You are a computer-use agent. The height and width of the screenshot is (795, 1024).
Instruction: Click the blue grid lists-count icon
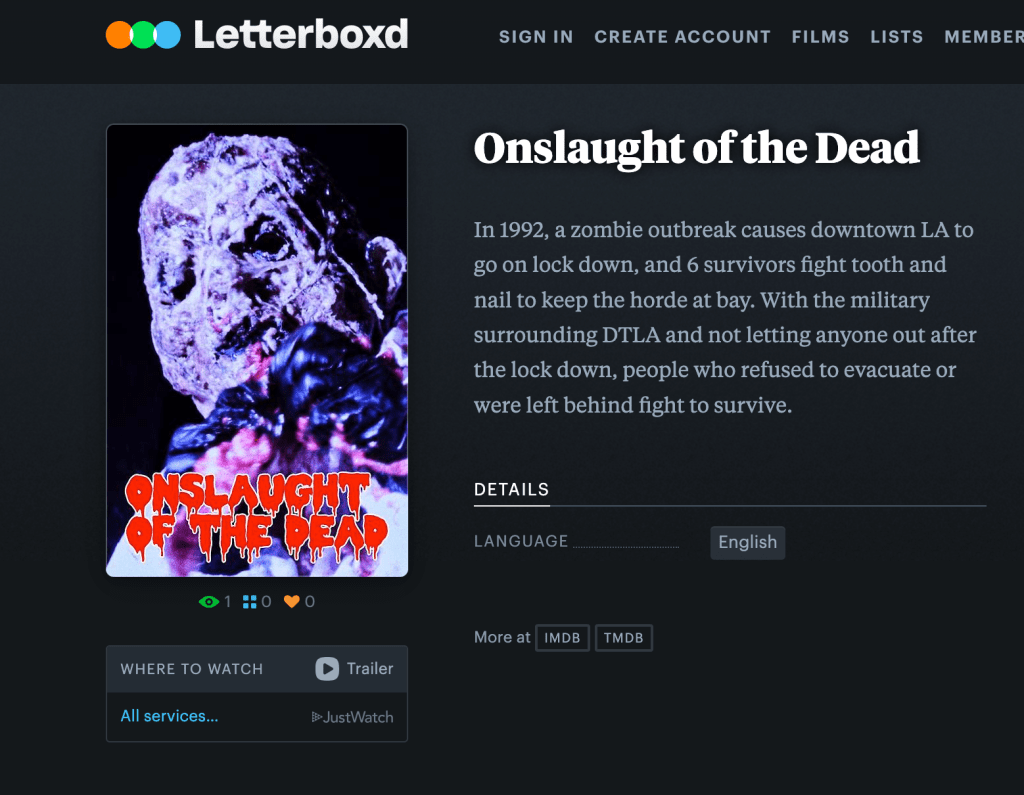[249, 602]
